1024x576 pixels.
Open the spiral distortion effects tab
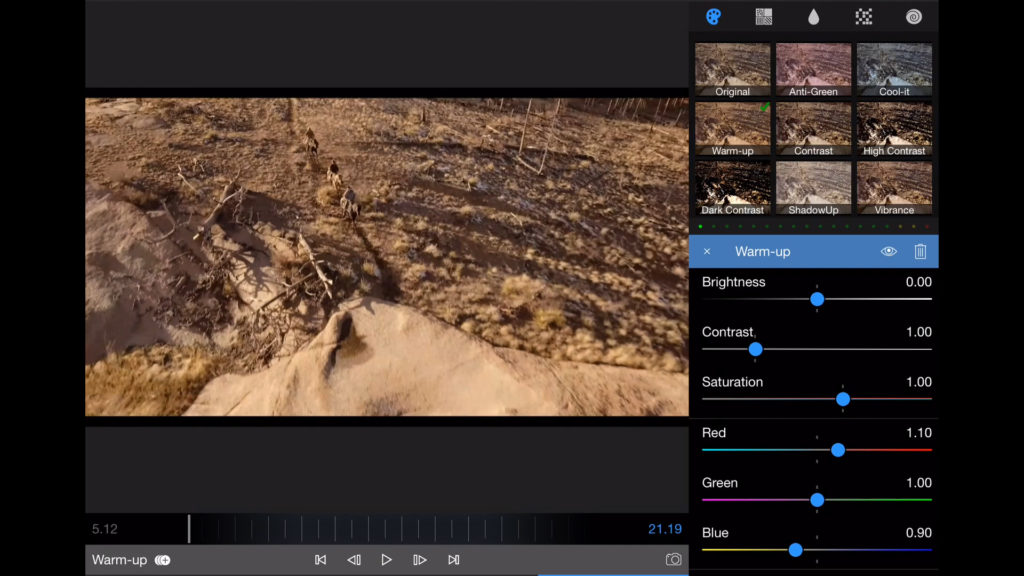tap(914, 16)
